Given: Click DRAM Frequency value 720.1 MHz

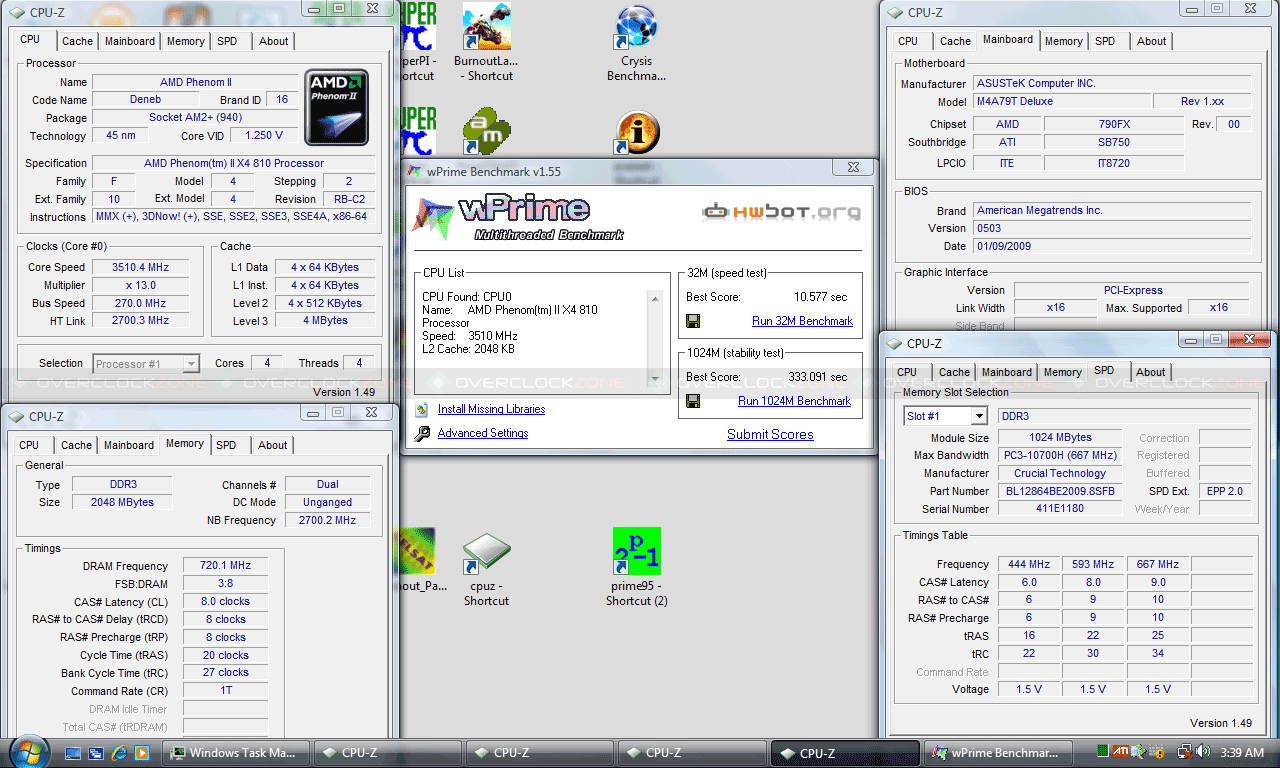Looking at the screenshot, I should click(x=225, y=566).
